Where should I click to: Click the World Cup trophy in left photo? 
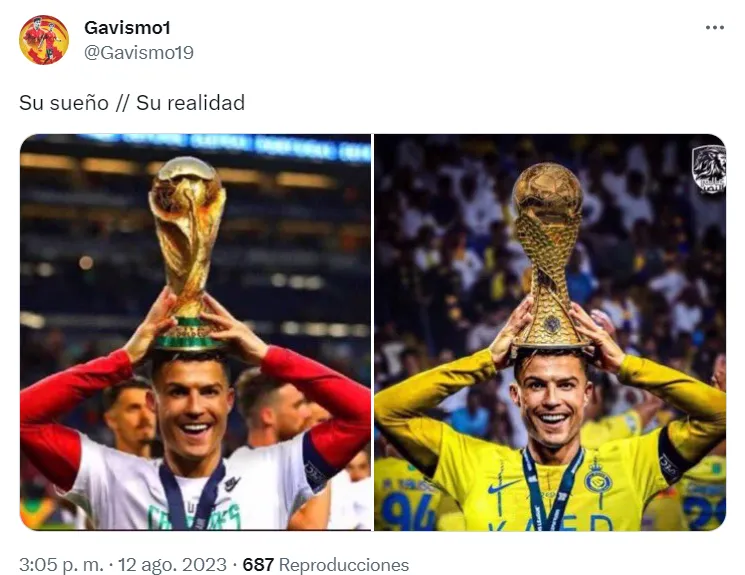point(188,252)
